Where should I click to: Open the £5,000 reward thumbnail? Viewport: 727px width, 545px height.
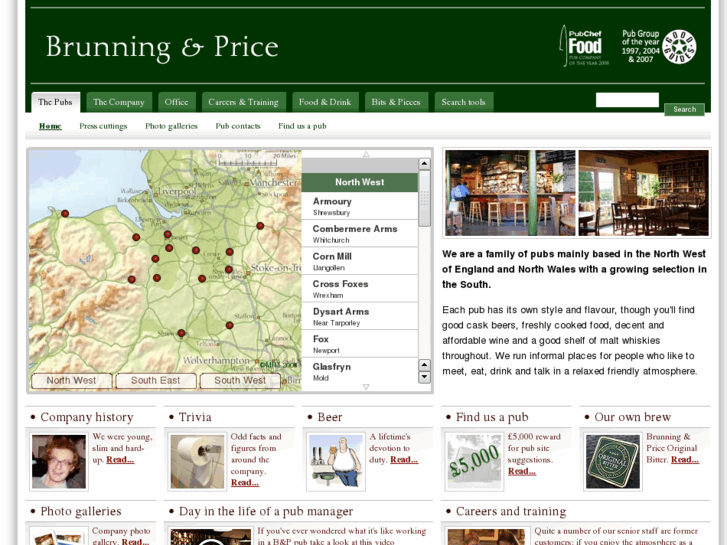coord(474,462)
